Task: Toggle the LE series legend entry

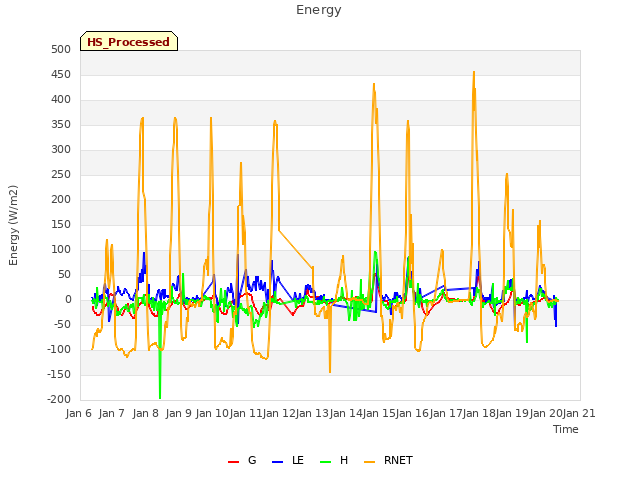Action: 288,460
